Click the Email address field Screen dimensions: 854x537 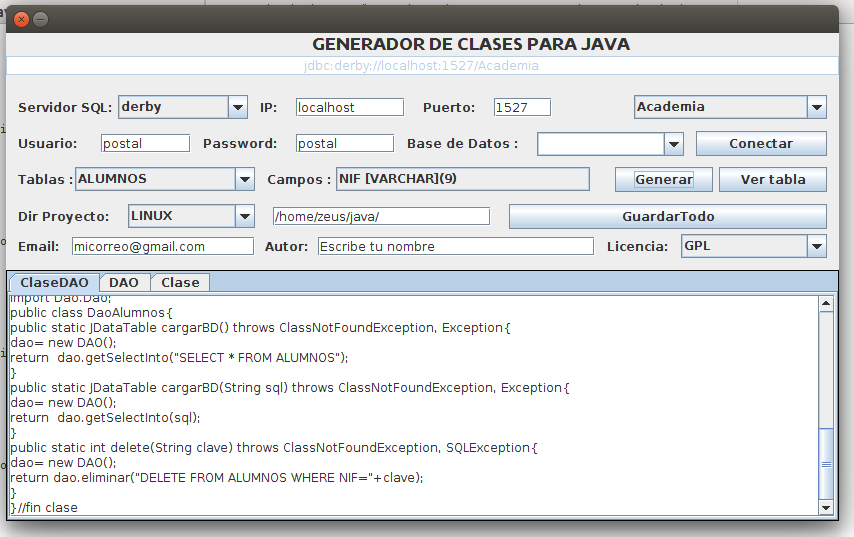coord(162,246)
